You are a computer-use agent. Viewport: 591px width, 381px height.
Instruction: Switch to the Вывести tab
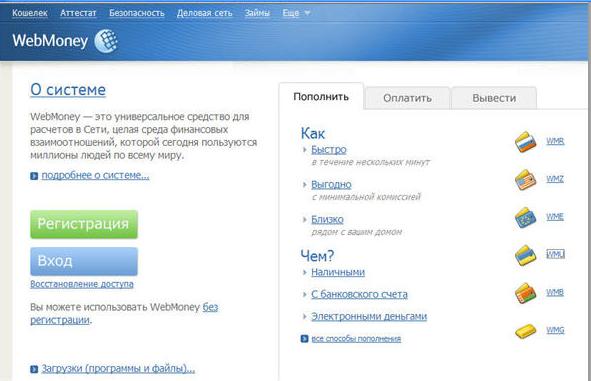[x=494, y=98]
